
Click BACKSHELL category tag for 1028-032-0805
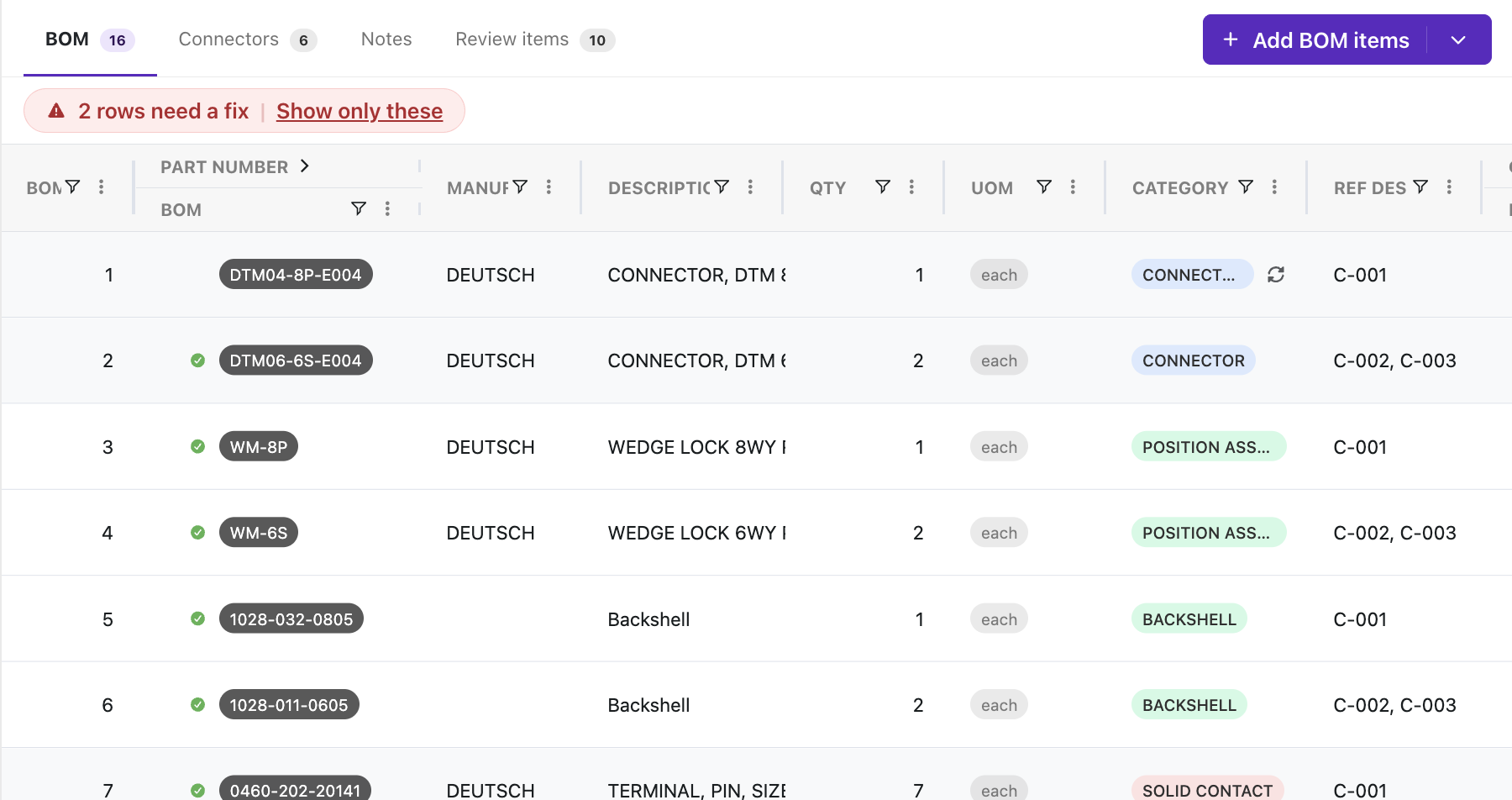(x=1189, y=619)
